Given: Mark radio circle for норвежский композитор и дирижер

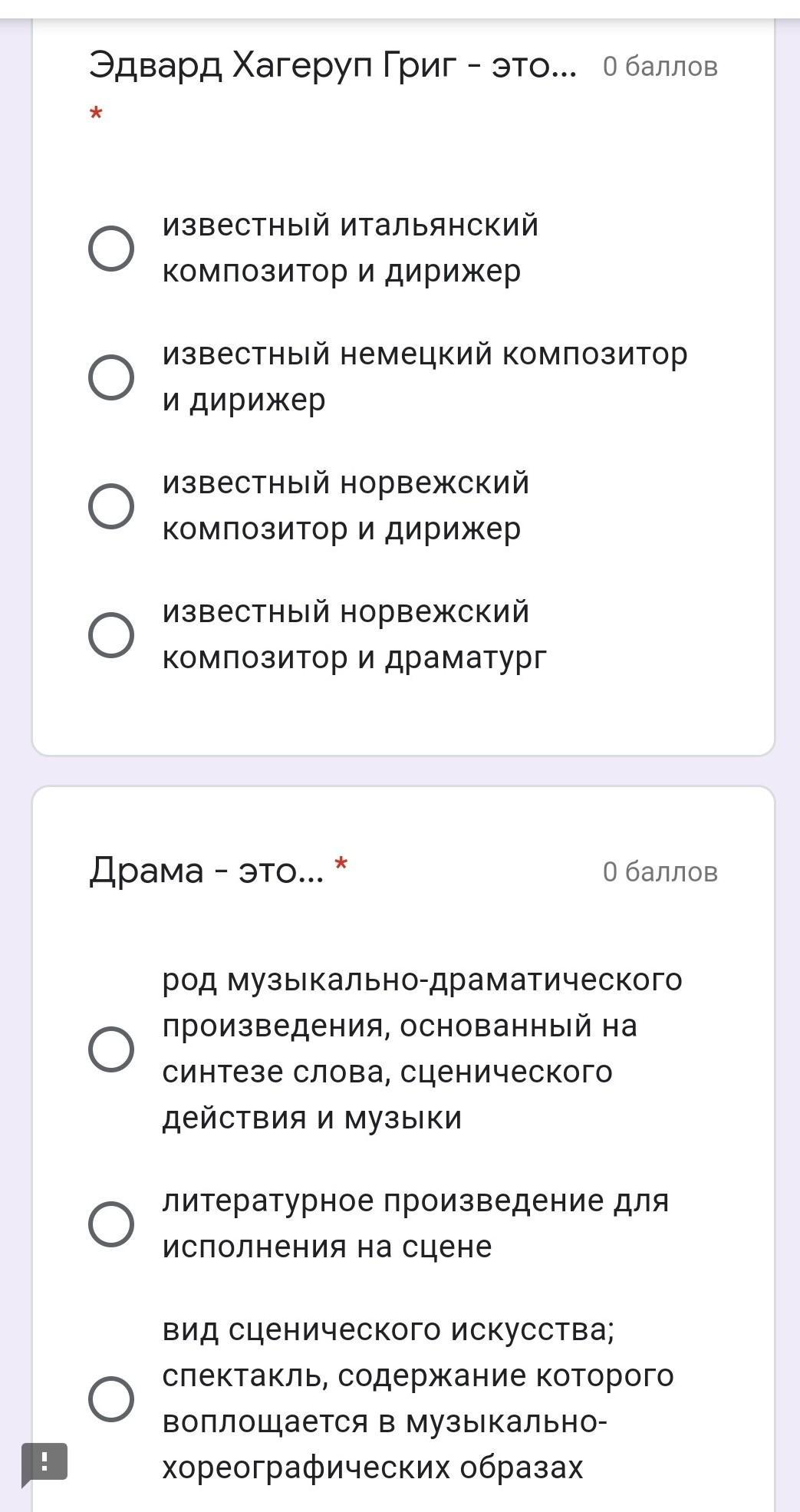Looking at the screenshot, I should pos(111,506).
